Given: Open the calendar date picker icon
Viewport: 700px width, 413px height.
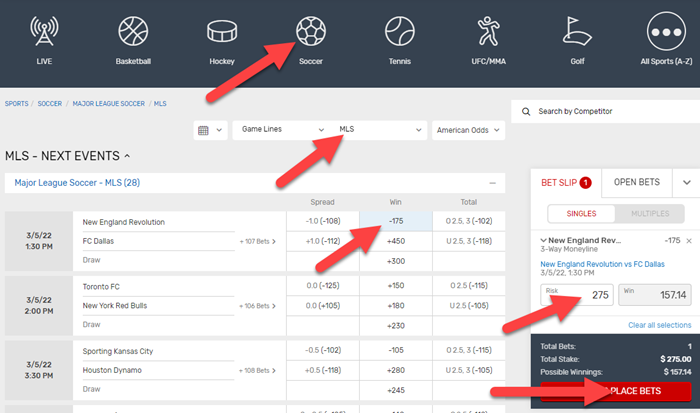Looking at the screenshot, I should tap(208, 130).
